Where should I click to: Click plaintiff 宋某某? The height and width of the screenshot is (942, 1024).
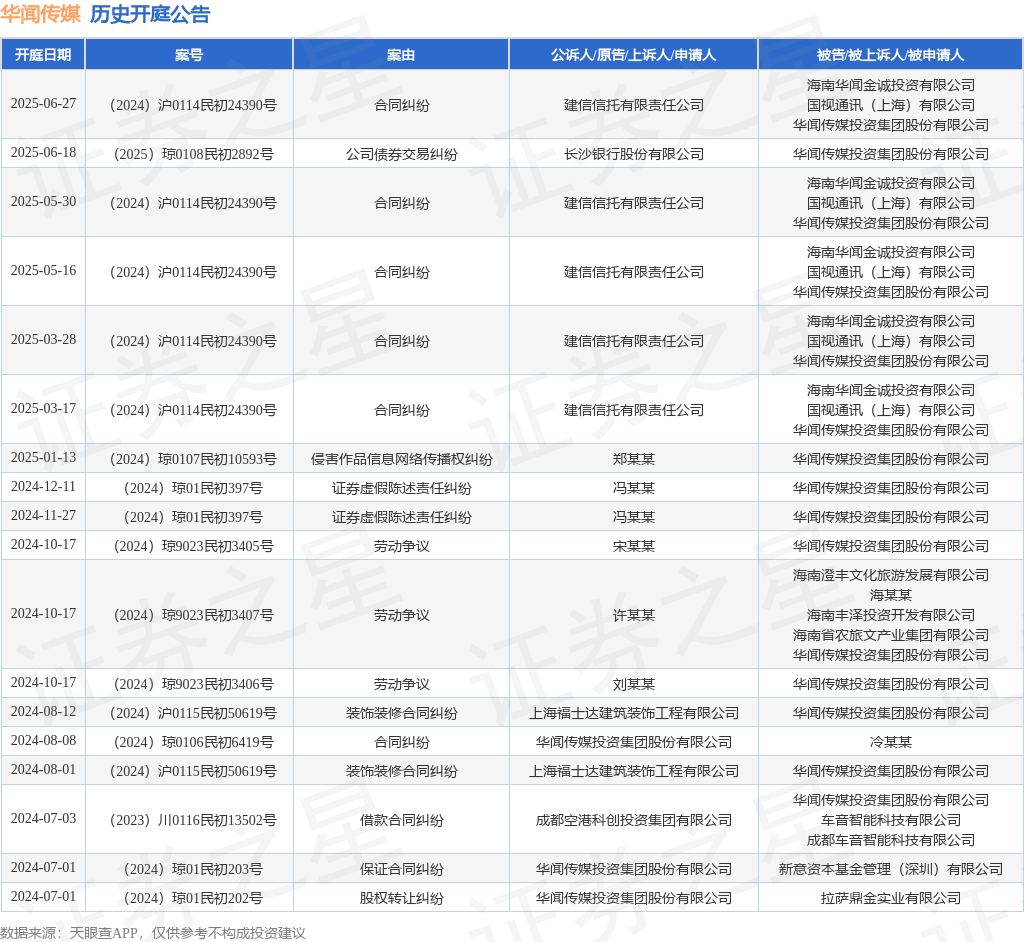(x=633, y=546)
